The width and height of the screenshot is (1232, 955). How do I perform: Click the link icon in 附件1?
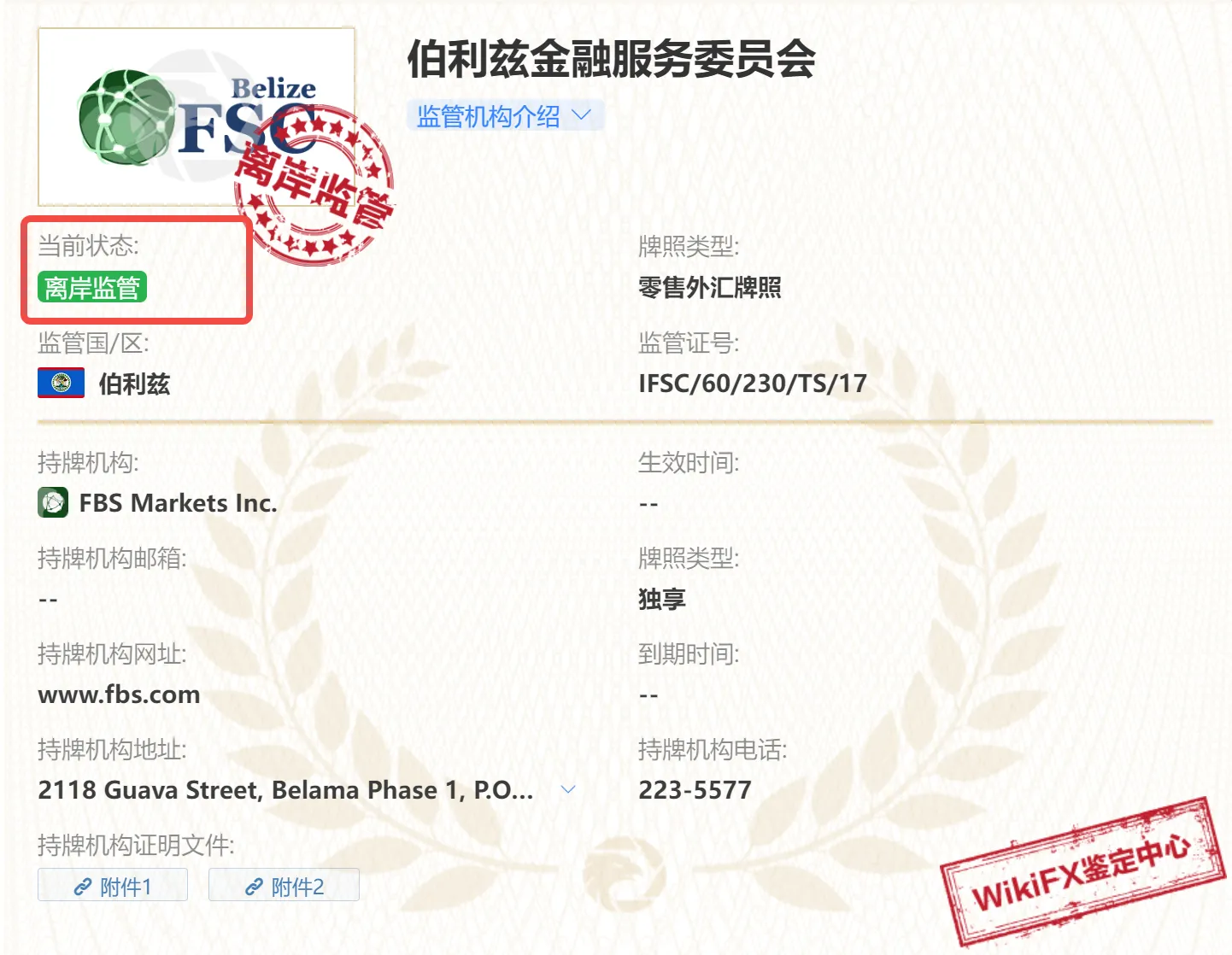[83, 887]
